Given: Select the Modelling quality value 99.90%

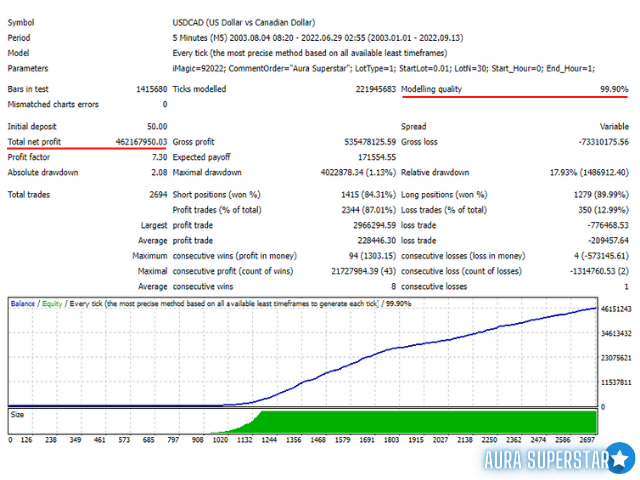Looking at the screenshot, I should pyautogui.click(x=614, y=89).
